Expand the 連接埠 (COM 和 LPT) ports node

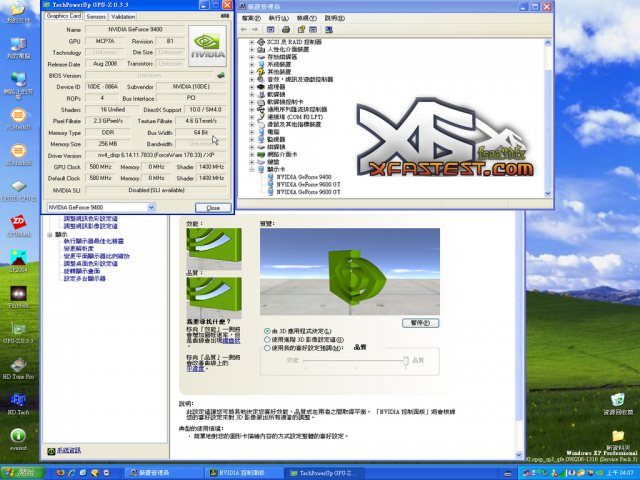(x=251, y=117)
